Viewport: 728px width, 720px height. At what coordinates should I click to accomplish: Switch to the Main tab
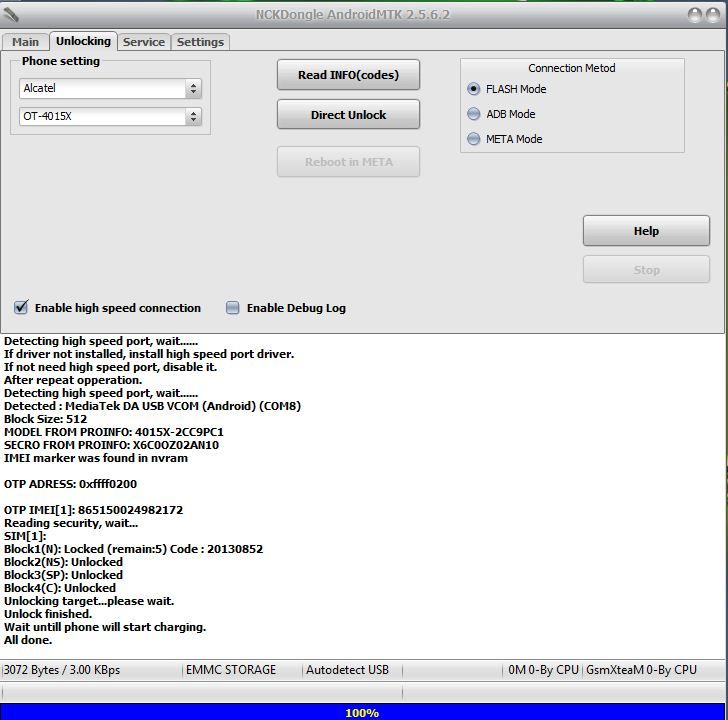pyautogui.click(x=25, y=42)
